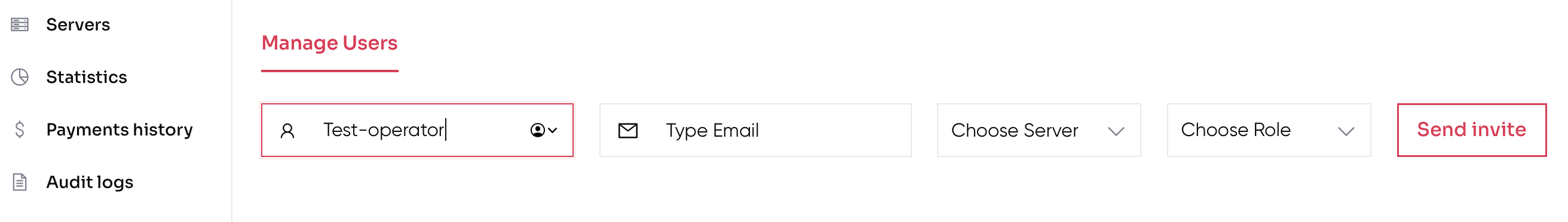
Task: Open the contact autofill icon in name field
Action: click(x=537, y=130)
